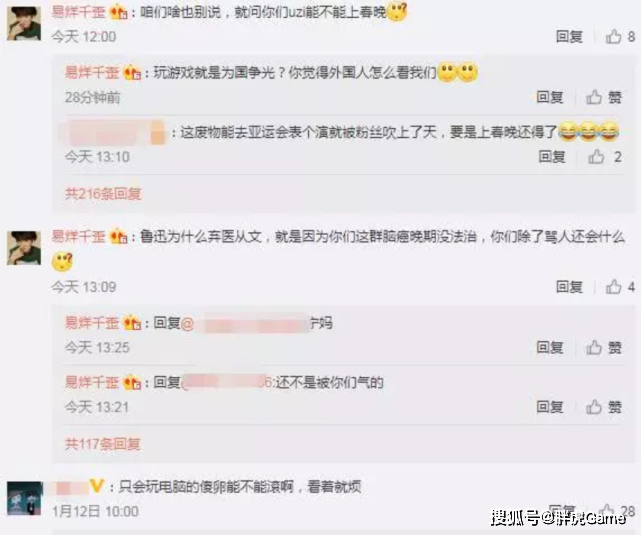This screenshot has width=641, height=535.
Task: Open 易烊千歪 profile from 鲁迅 comment username
Action: (78, 237)
